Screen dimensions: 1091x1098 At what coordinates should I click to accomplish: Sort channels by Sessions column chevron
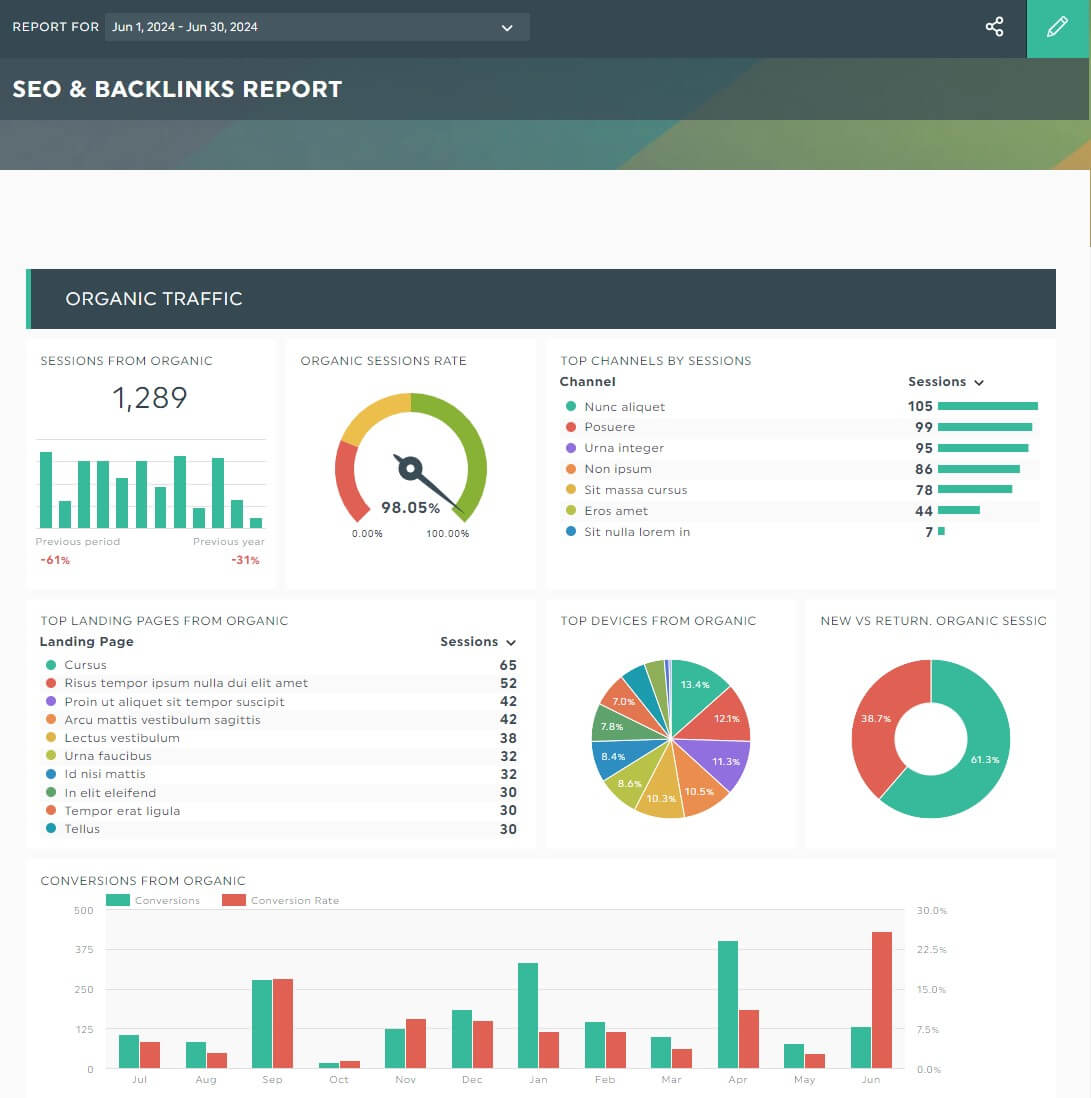pos(979,382)
